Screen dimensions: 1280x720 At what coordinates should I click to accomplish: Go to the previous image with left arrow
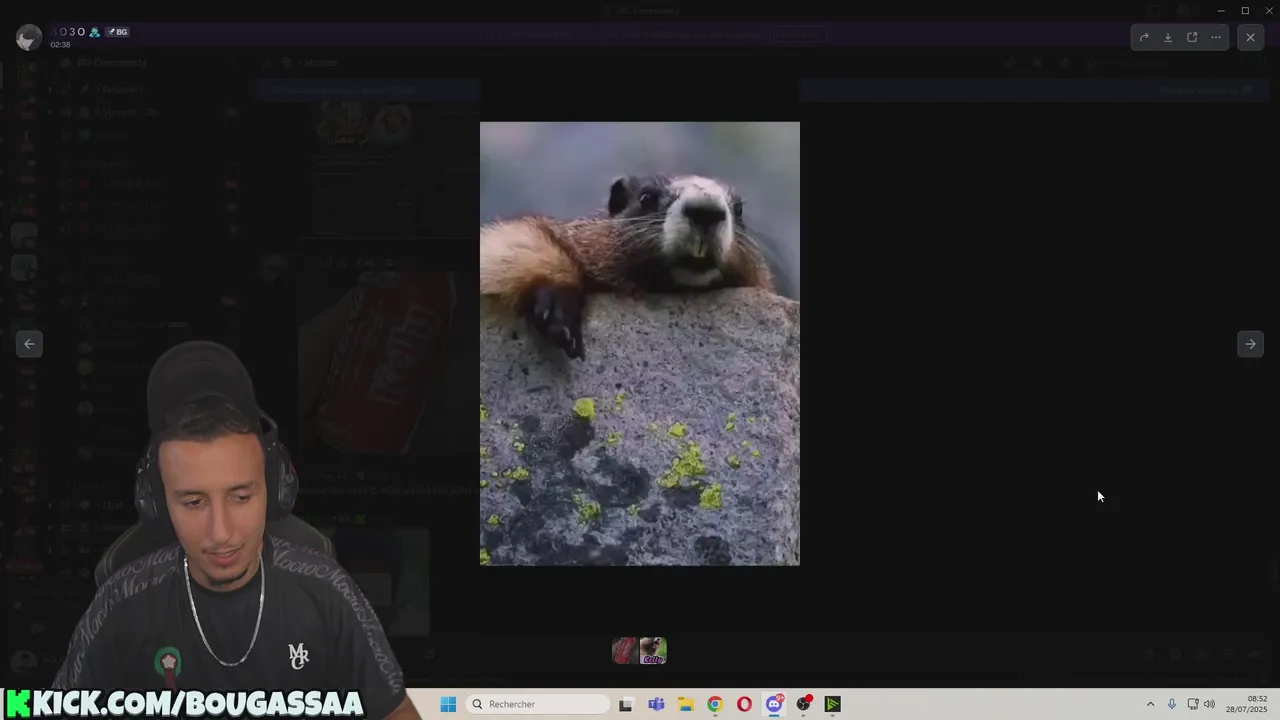pyautogui.click(x=29, y=344)
